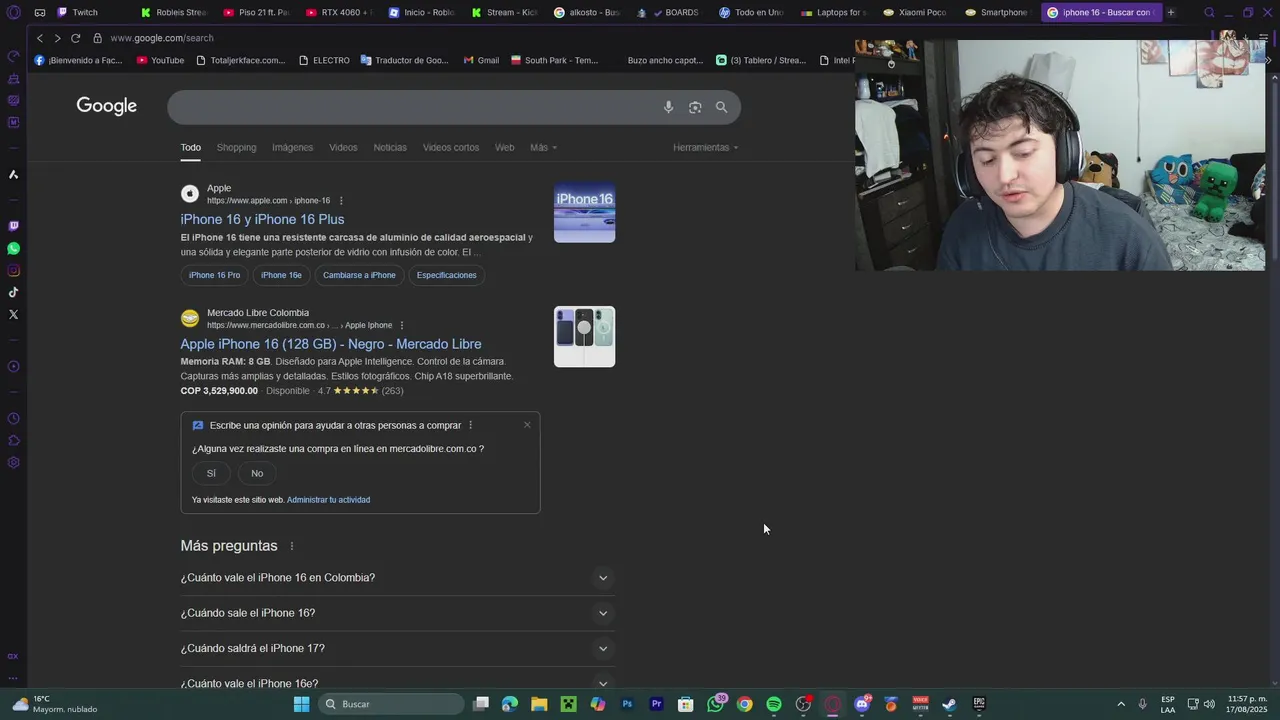Open three-dot options next to Más preguntas
The height and width of the screenshot is (720, 1280).
click(292, 546)
